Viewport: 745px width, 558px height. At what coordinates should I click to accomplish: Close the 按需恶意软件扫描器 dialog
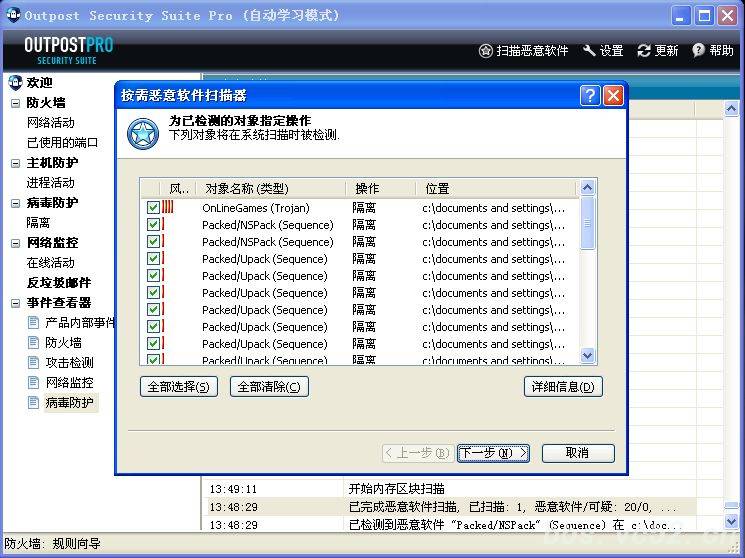point(613,96)
